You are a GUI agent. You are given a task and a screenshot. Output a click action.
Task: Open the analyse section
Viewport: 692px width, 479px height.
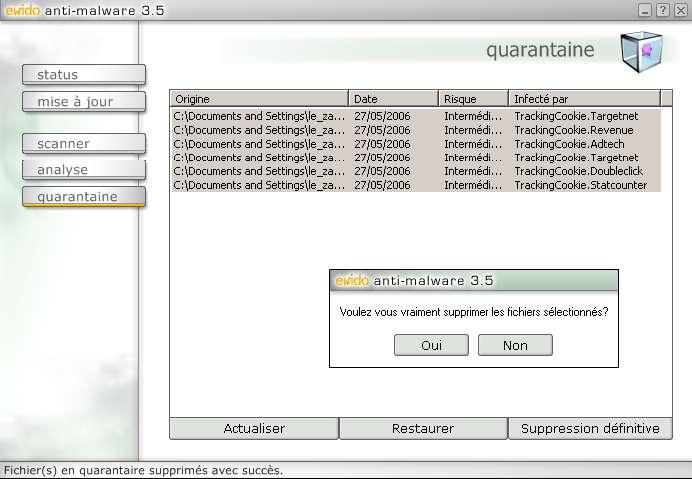pos(84,170)
